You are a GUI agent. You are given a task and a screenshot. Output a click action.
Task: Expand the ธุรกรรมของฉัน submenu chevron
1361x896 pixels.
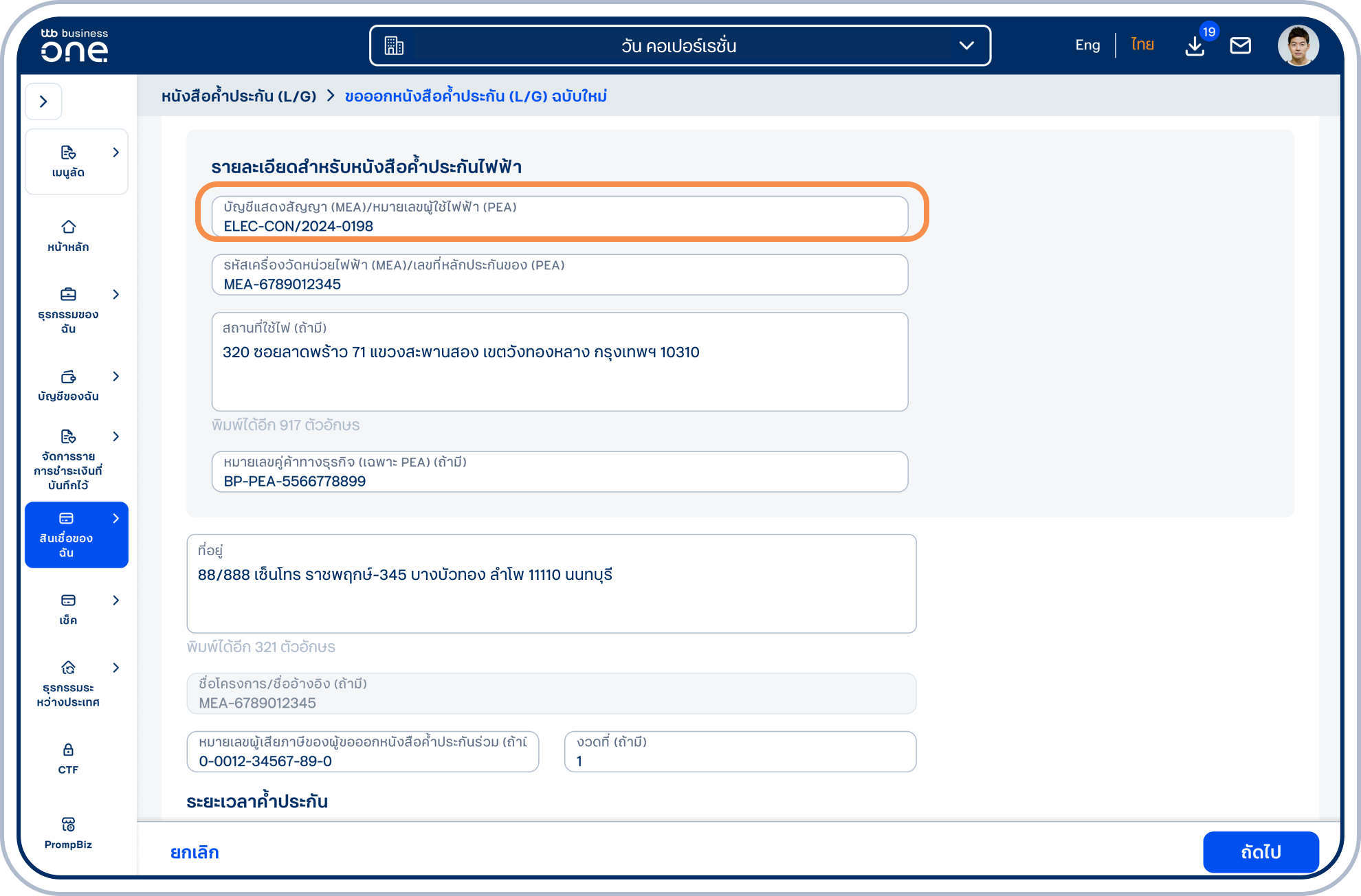click(115, 295)
